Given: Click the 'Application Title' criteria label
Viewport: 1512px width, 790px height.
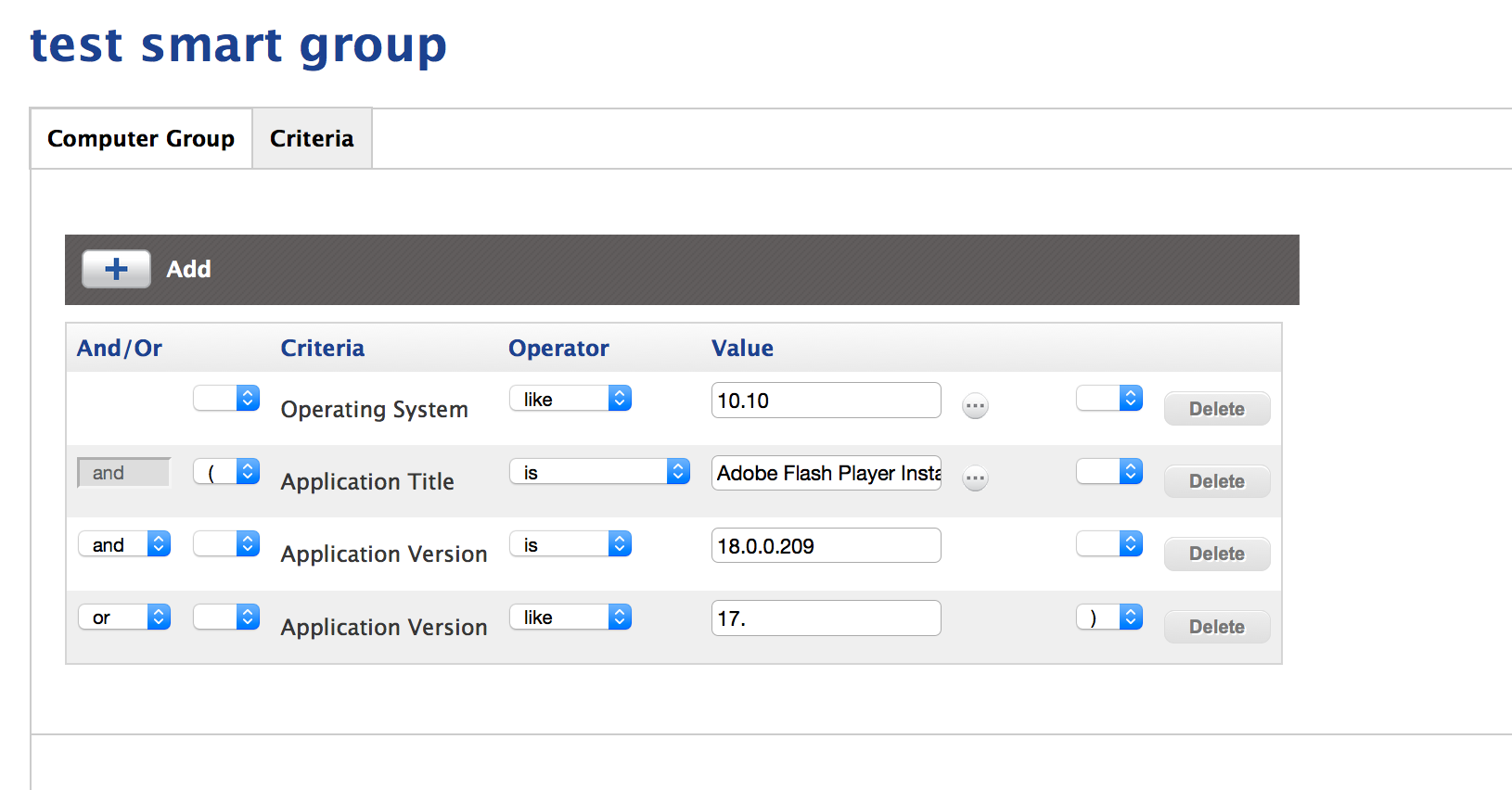Looking at the screenshot, I should [367, 482].
